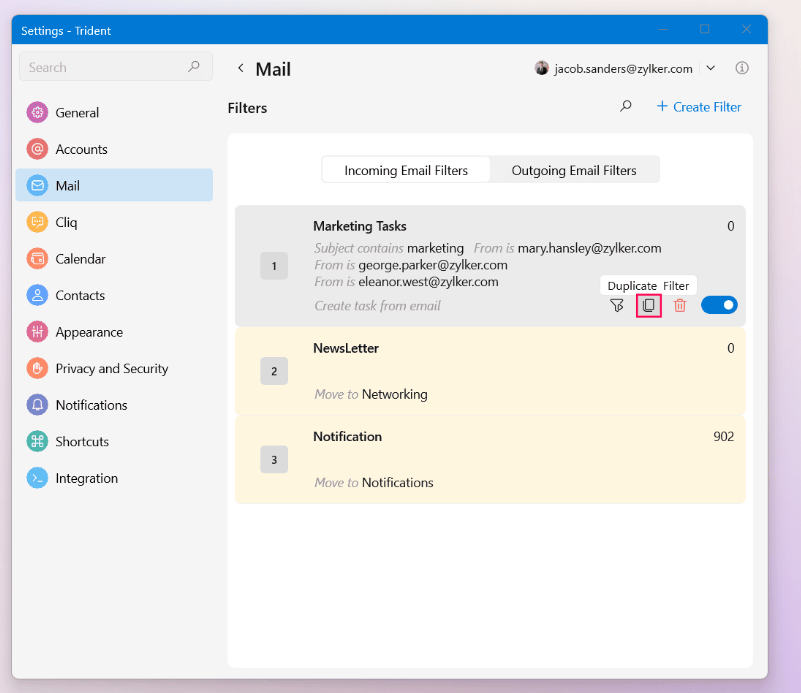Select Integration label in sidebar
Image resolution: width=801 pixels, height=693 pixels.
(87, 478)
